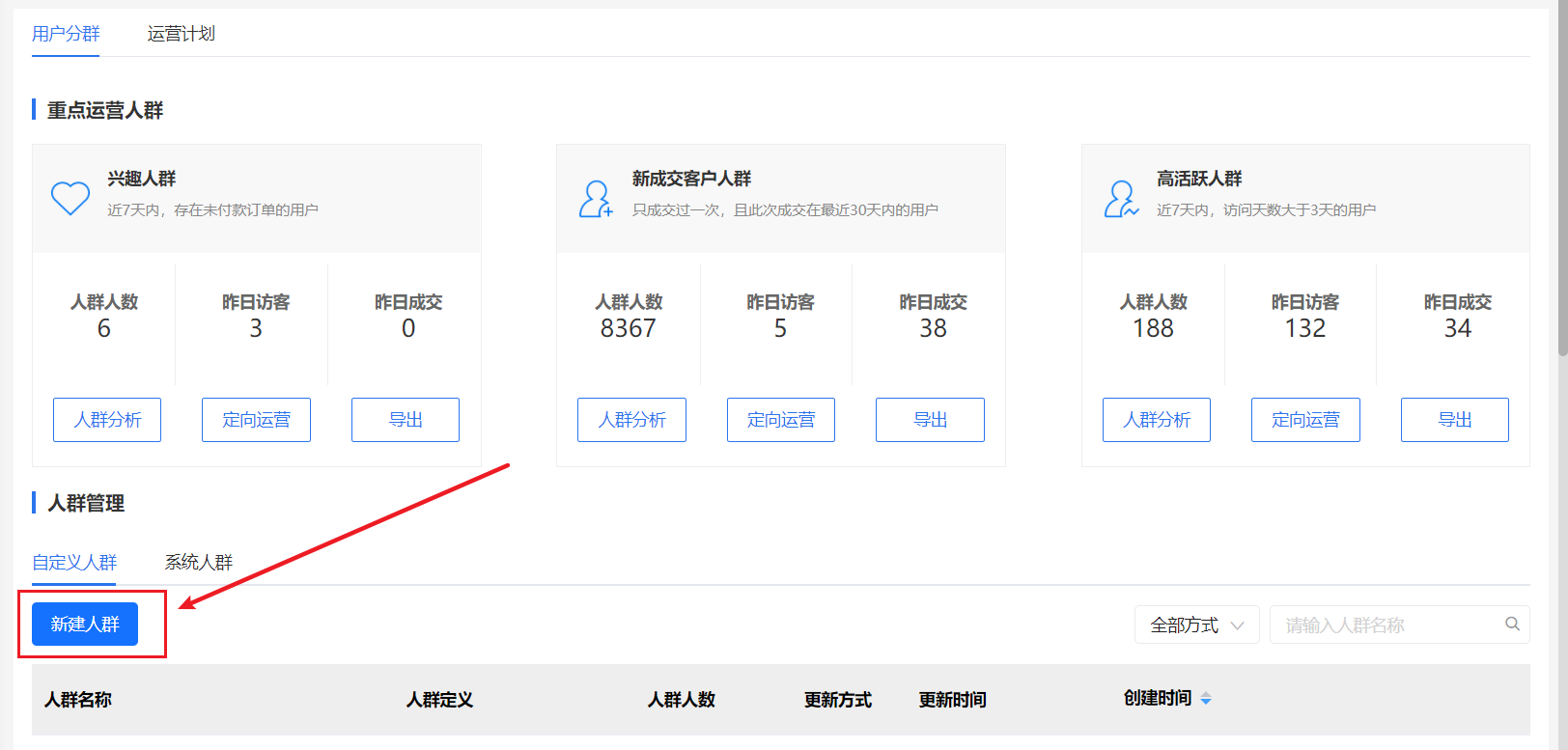Click the 新建人群 button

coord(85,624)
